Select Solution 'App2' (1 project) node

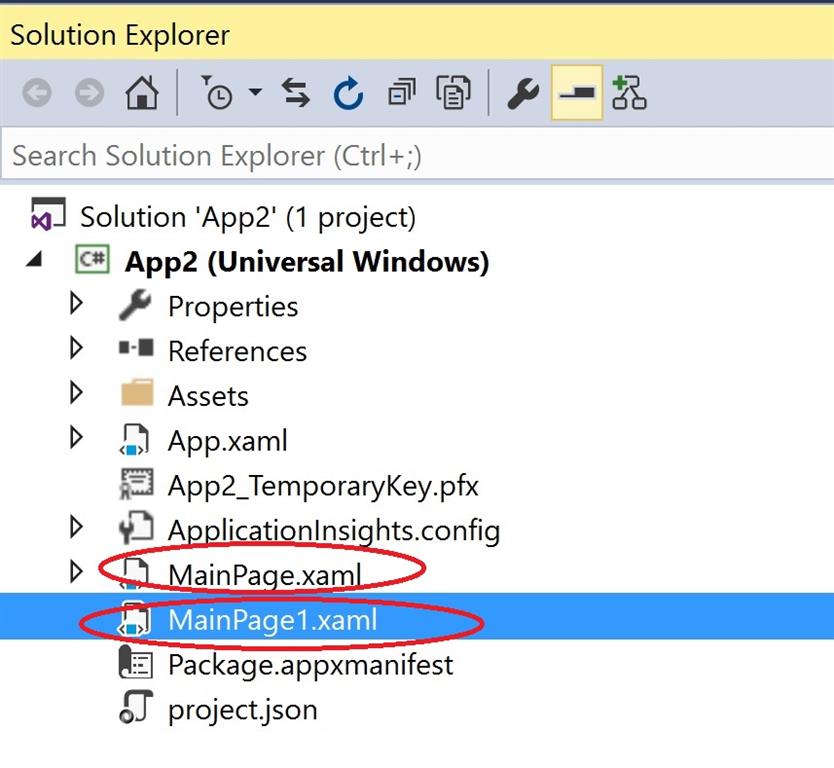248,217
